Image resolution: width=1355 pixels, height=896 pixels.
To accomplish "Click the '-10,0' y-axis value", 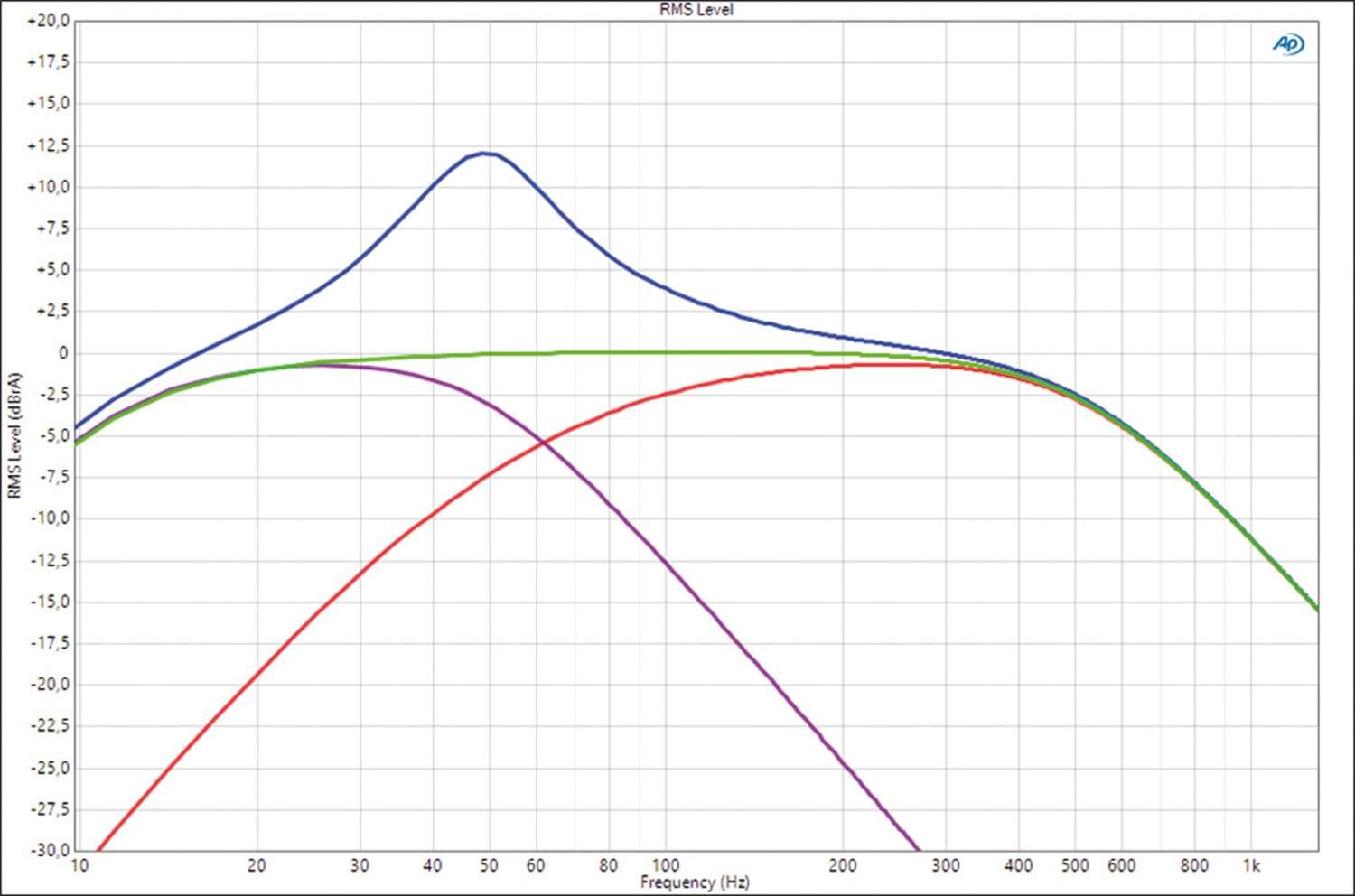I will 50,518.
